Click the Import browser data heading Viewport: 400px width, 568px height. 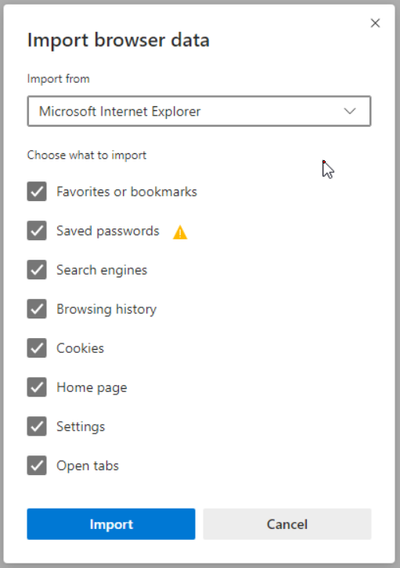pyautogui.click(x=118, y=40)
